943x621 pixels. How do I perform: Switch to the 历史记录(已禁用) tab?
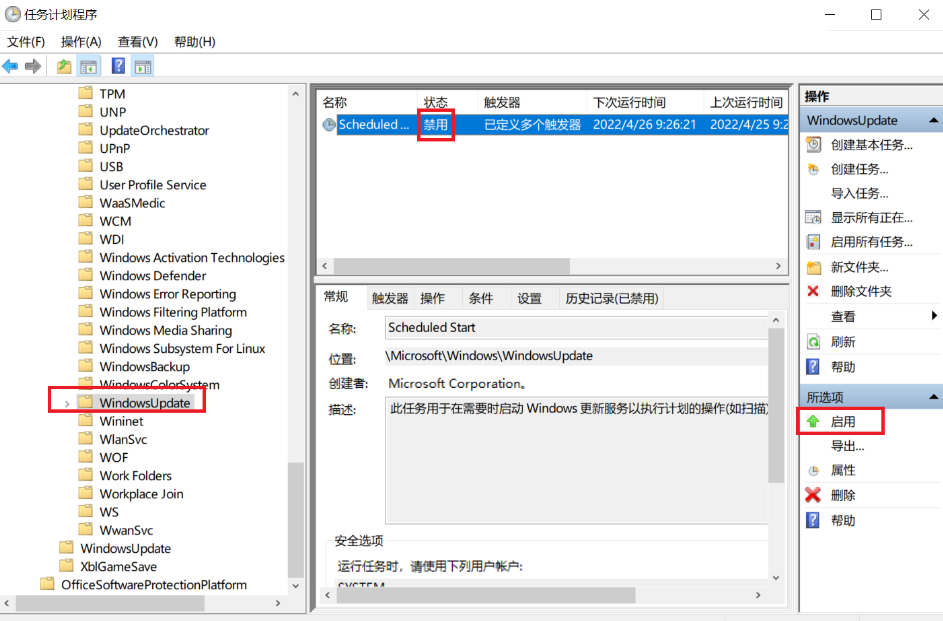point(611,298)
